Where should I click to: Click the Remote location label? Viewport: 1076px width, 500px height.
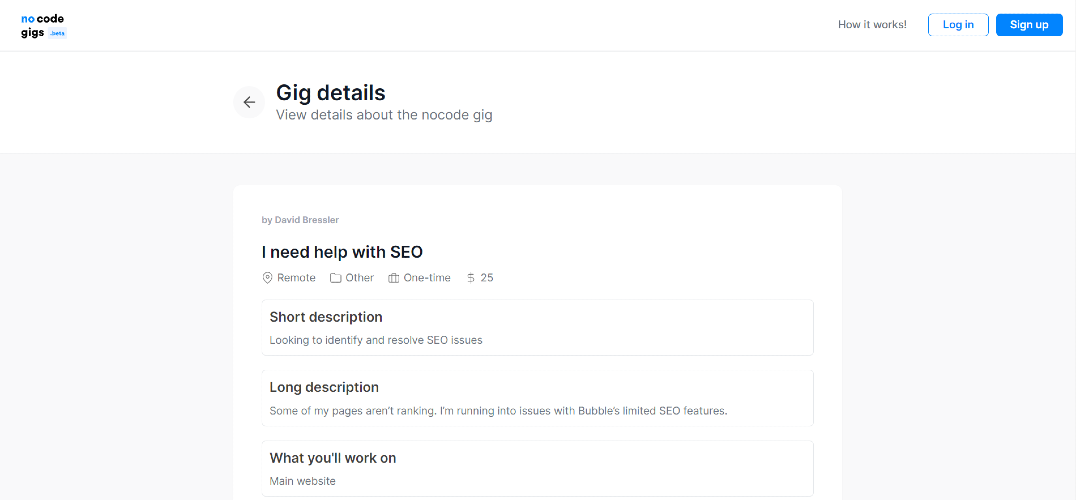coord(296,278)
